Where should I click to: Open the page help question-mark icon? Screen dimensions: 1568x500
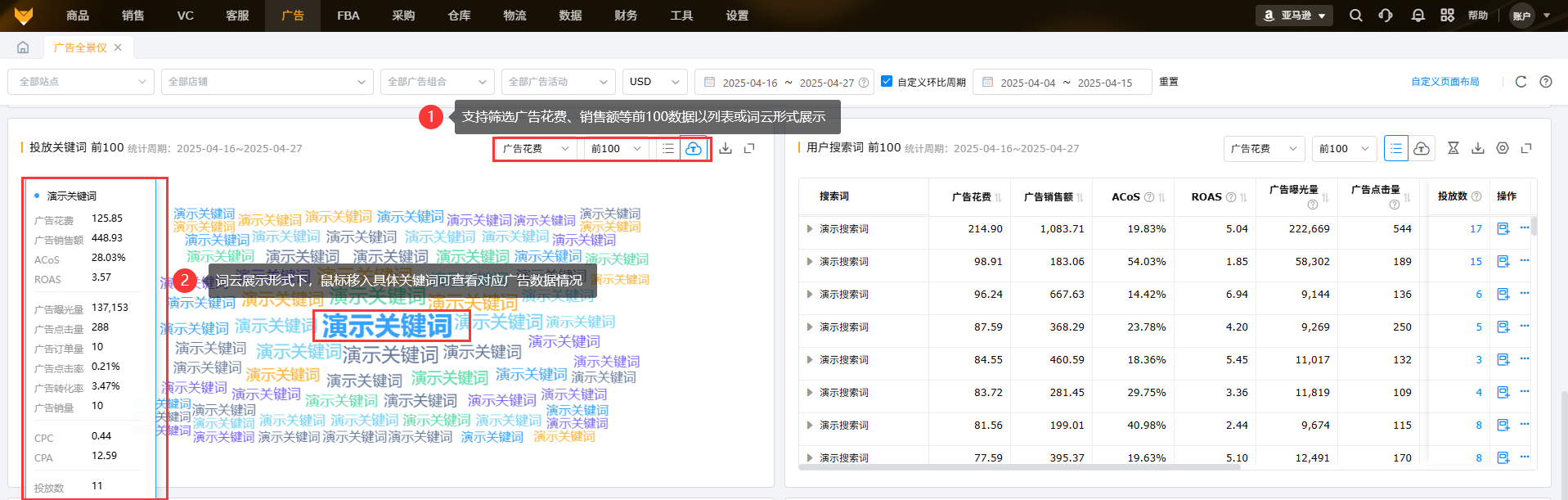click(x=1546, y=82)
